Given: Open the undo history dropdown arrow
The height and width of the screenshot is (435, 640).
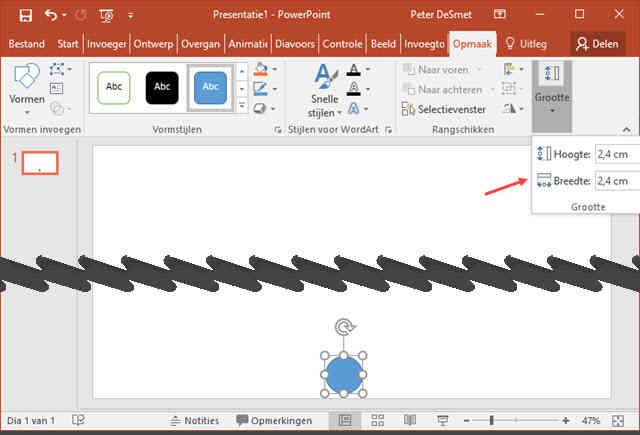Looking at the screenshot, I should (x=64, y=15).
